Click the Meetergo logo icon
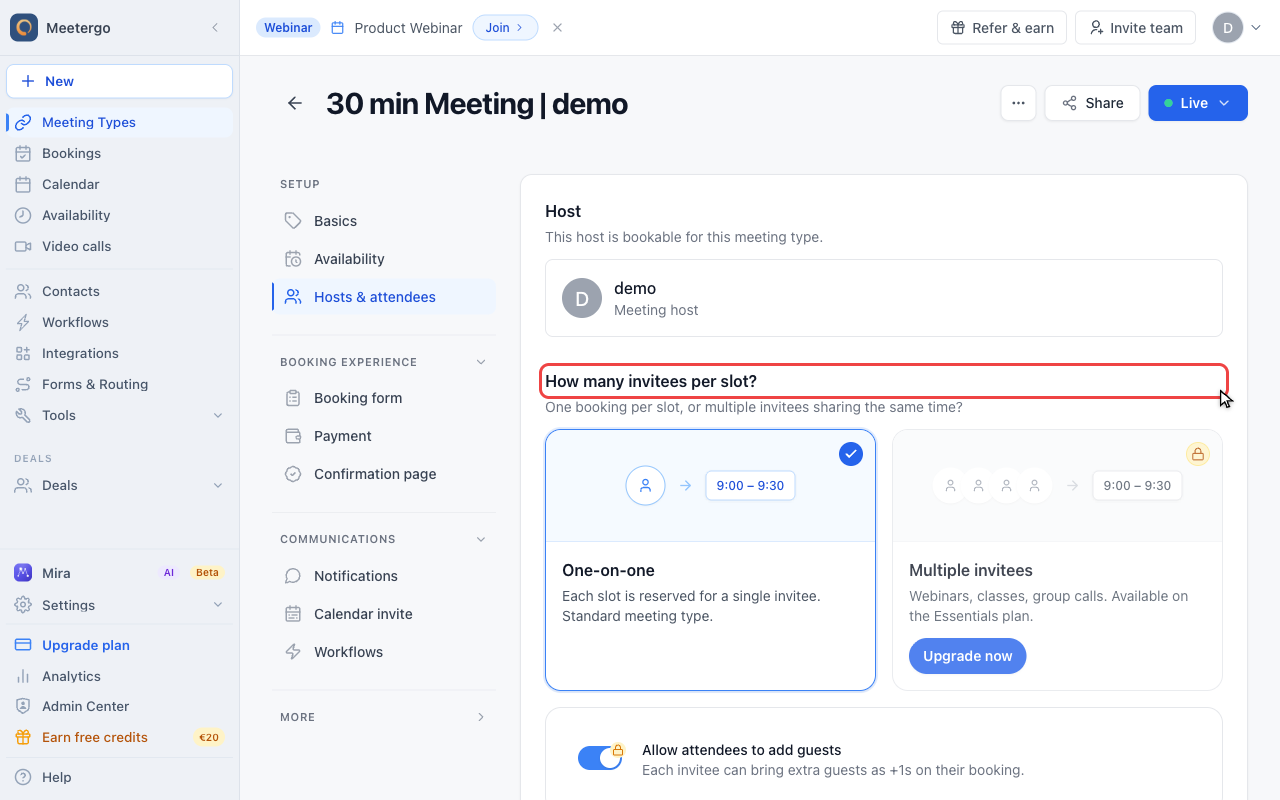The height and width of the screenshot is (800, 1280). click(x=24, y=28)
